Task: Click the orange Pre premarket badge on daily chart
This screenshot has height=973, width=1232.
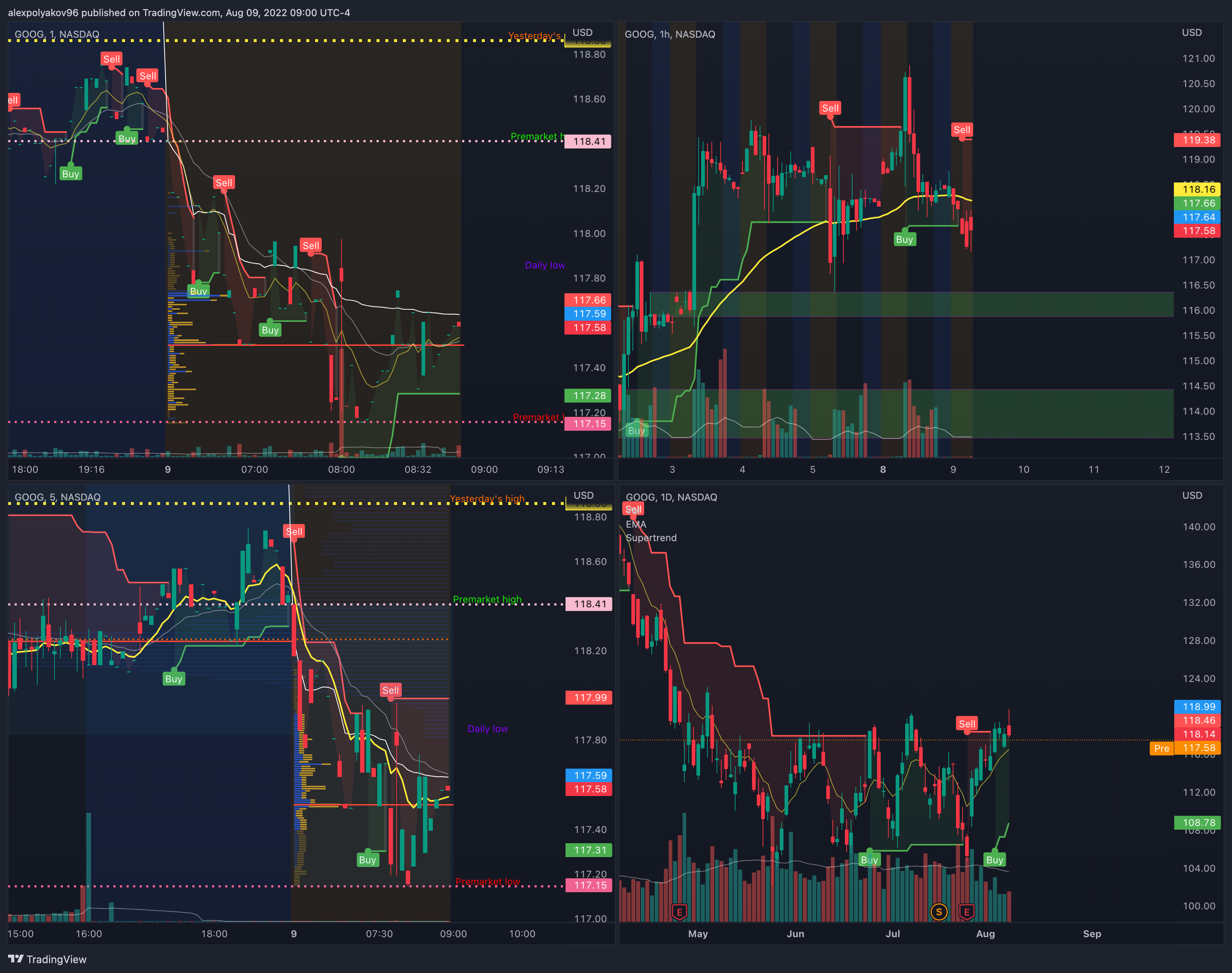Action: click(1161, 748)
